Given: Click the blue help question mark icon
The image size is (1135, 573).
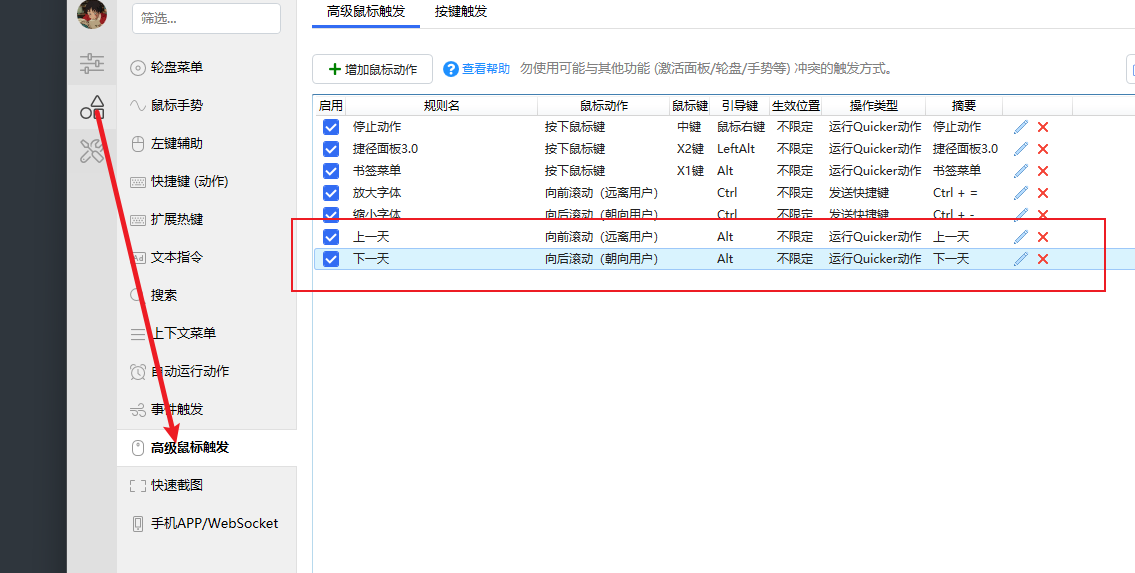Looking at the screenshot, I should pyautogui.click(x=451, y=69).
